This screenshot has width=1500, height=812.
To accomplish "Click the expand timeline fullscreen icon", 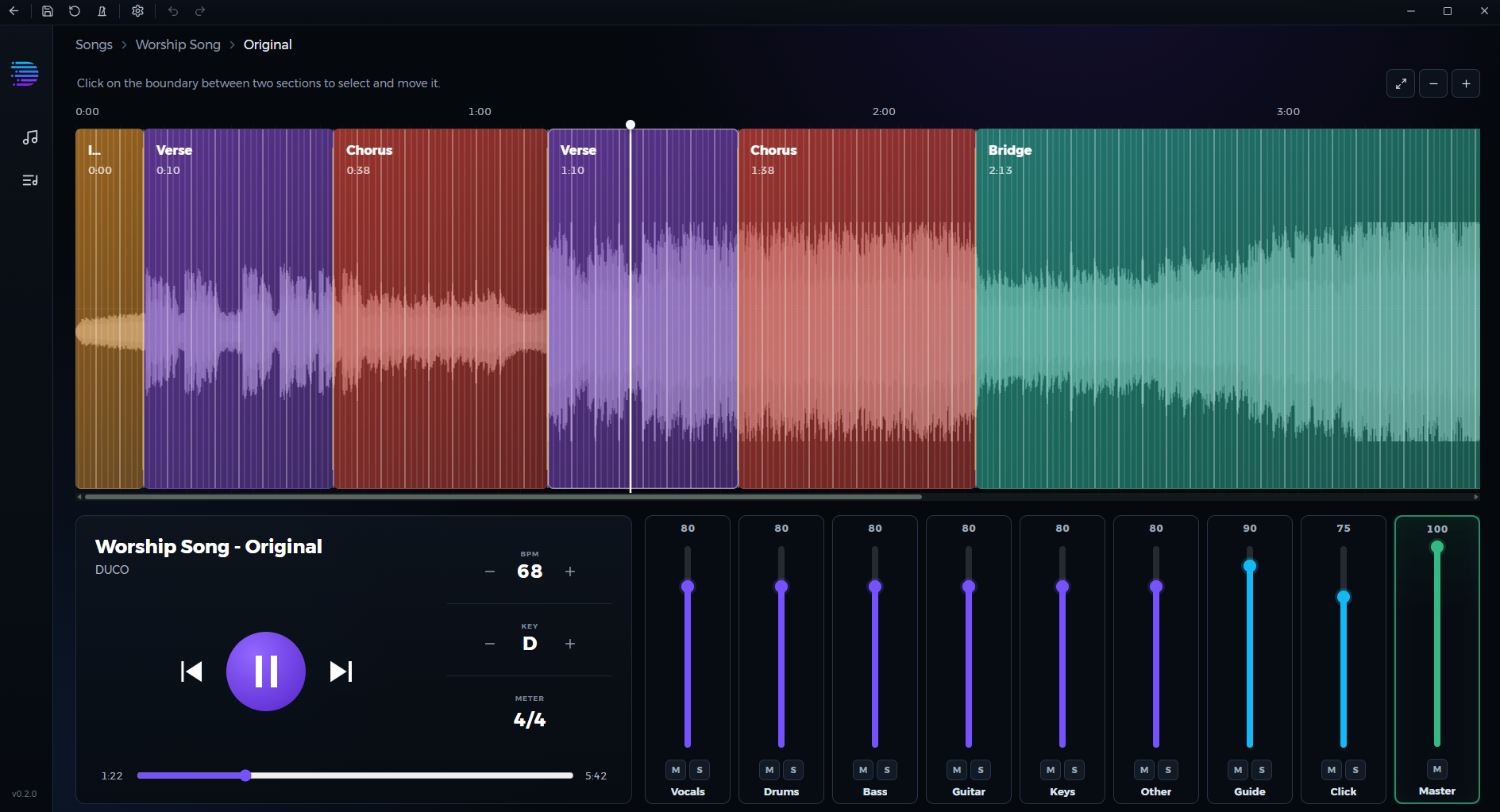I will [1401, 83].
